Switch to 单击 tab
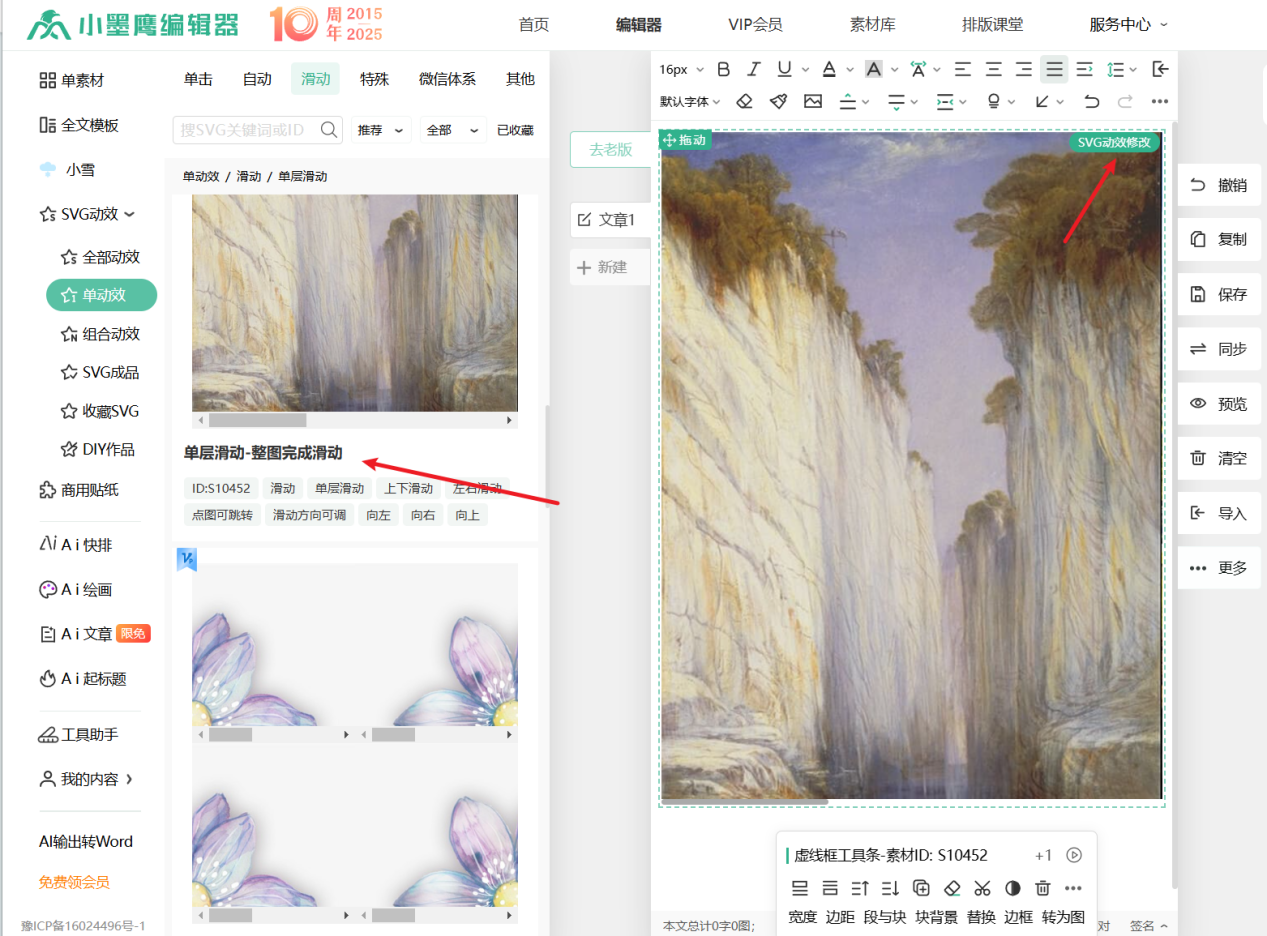 pos(198,79)
